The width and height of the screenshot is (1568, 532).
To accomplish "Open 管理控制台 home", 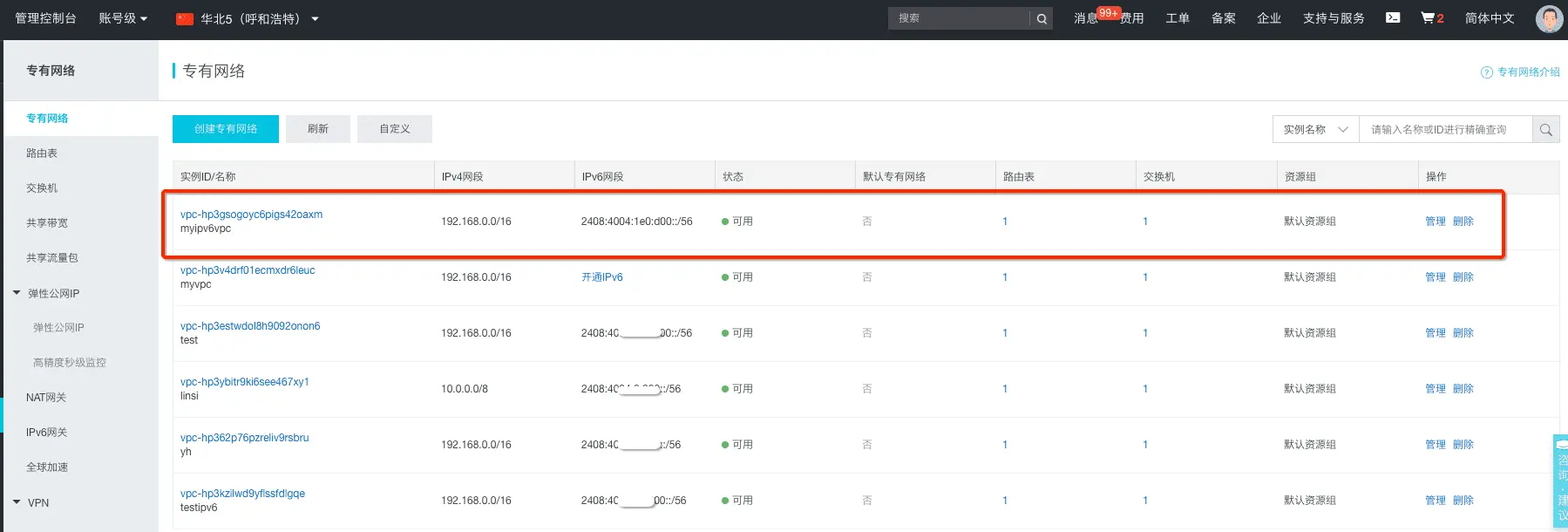I will click(x=45, y=18).
